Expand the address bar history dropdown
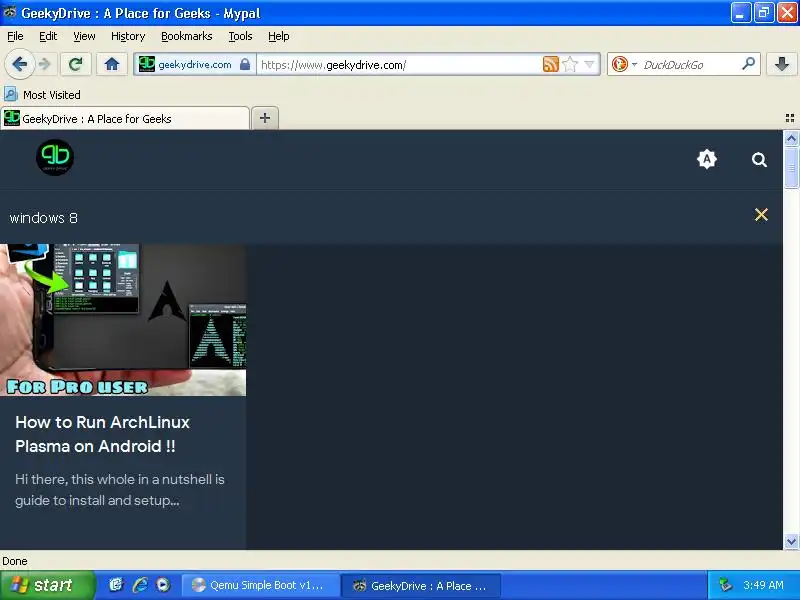800x600 pixels. point(589,64)
